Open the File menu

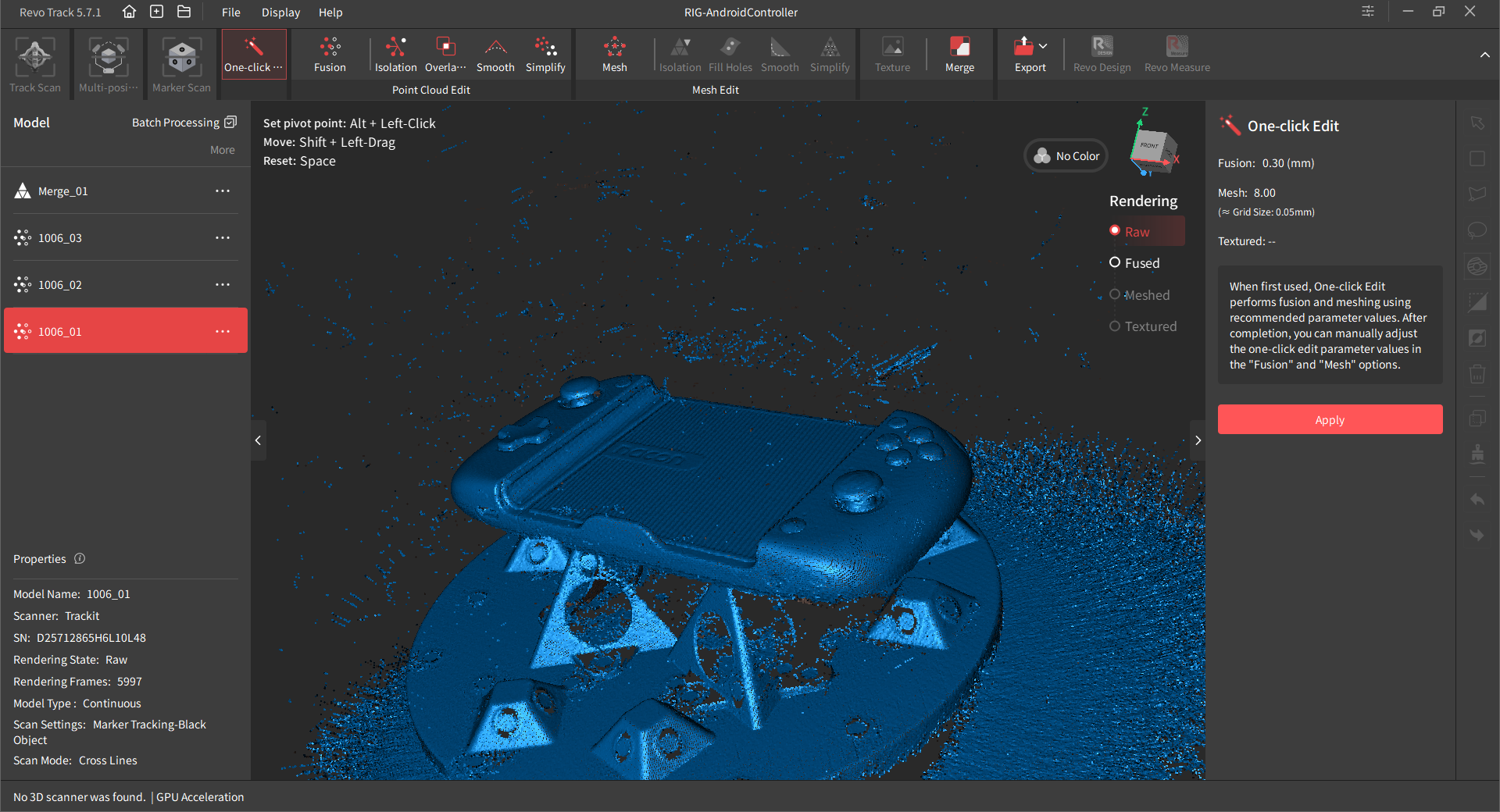(x=230, y=12)
